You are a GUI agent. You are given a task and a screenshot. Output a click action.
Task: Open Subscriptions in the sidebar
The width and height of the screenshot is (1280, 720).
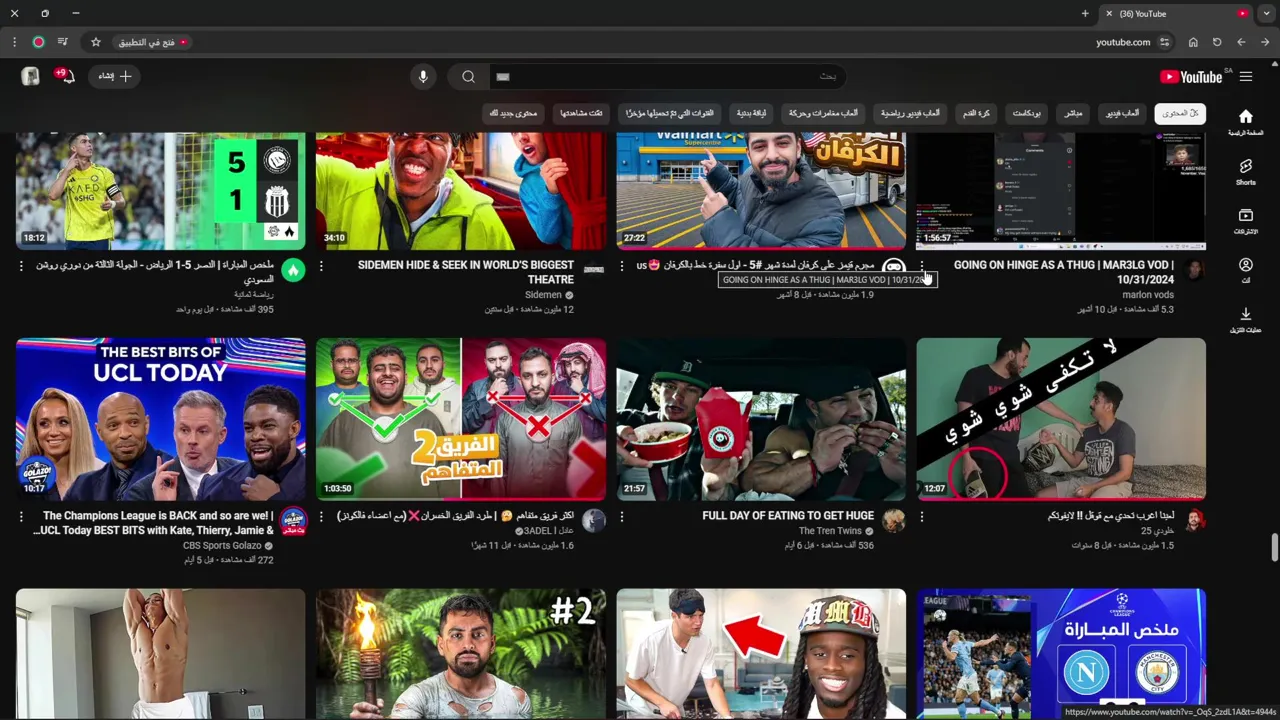tap(1245, 221)
